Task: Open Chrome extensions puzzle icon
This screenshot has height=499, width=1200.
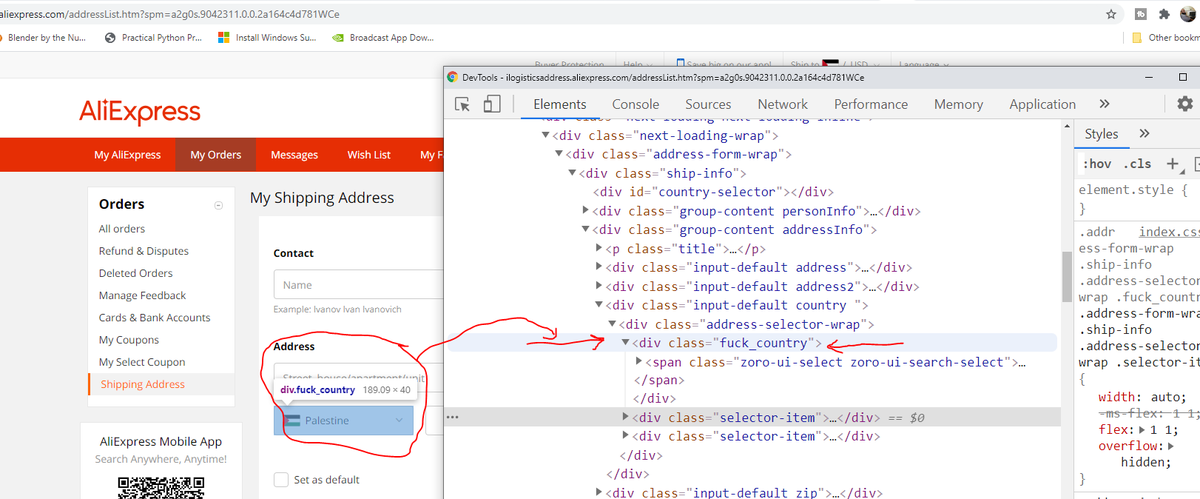Action: coord(1164,14)
